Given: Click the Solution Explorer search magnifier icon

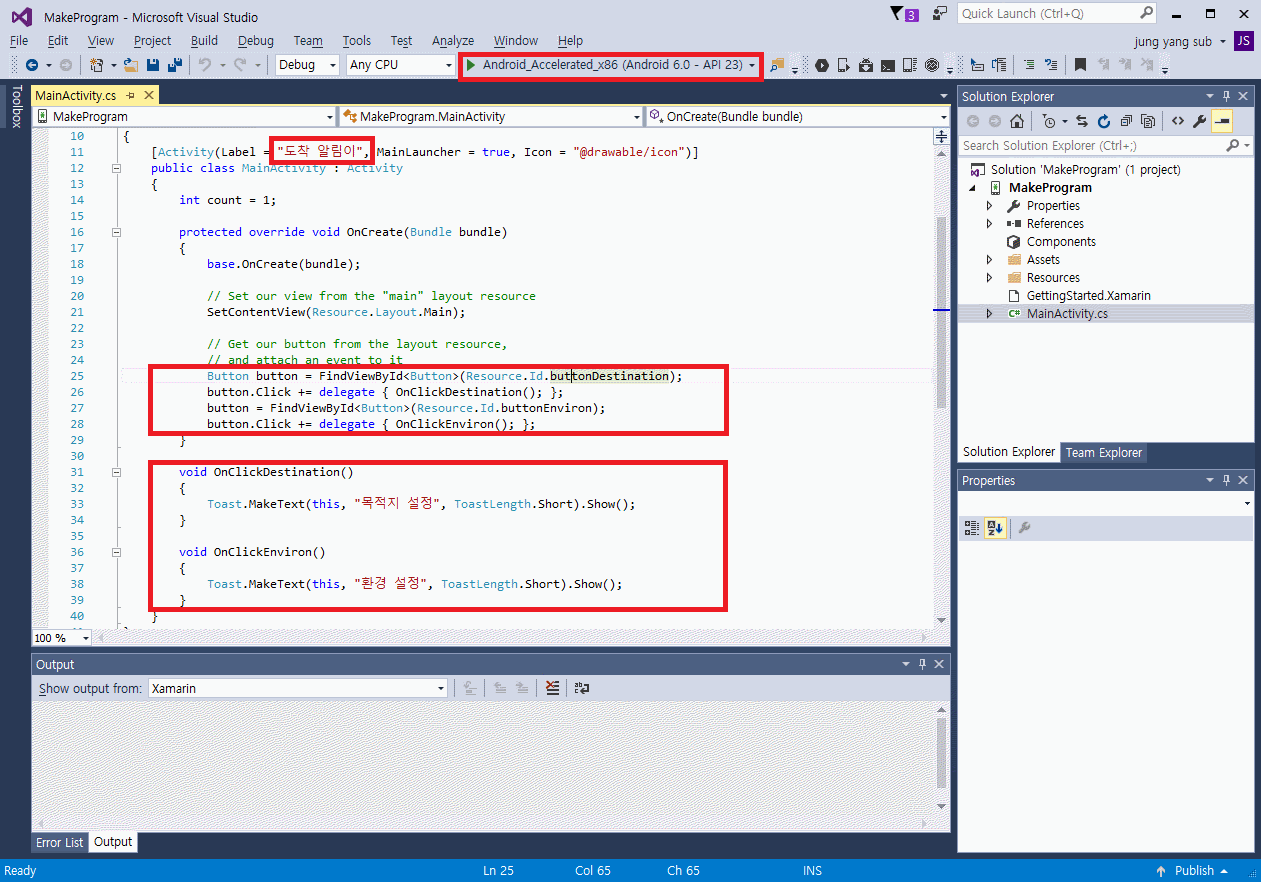Looking at the screenshot, I should pyautogui.click(x=1232, y=146).
